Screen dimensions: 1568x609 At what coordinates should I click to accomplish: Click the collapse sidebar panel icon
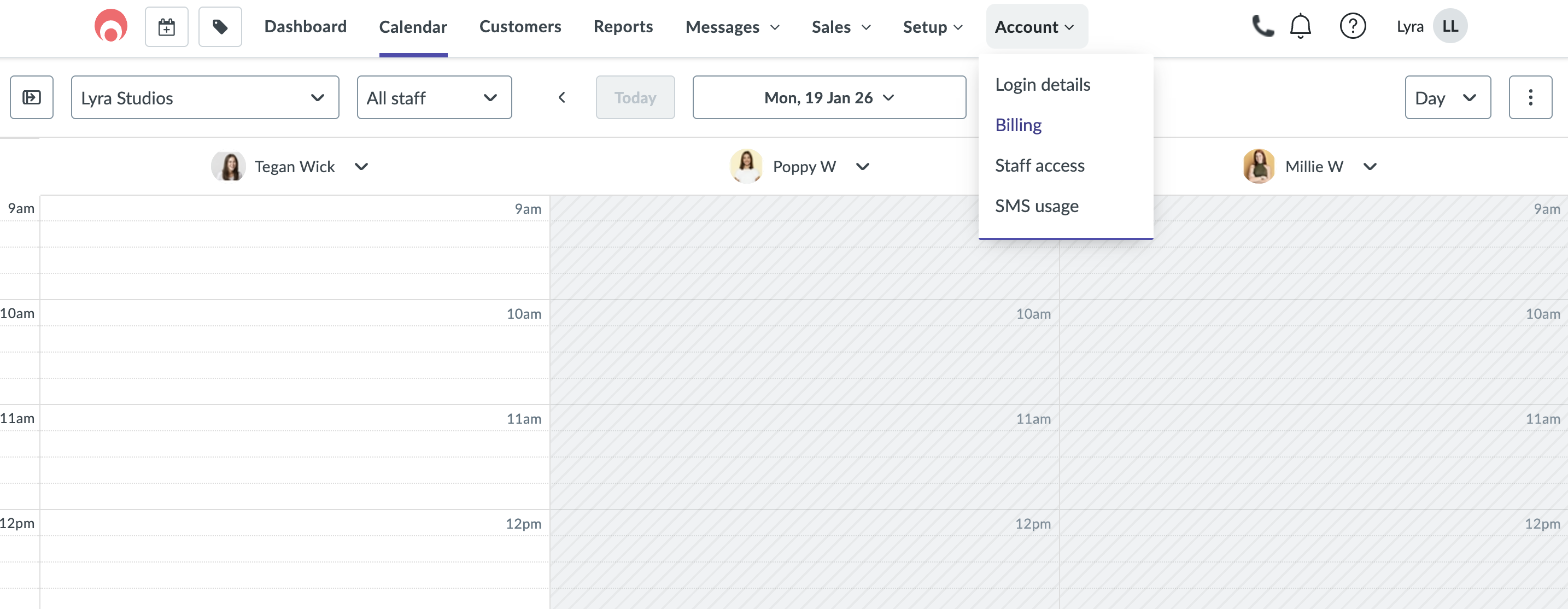click(32, 97)
